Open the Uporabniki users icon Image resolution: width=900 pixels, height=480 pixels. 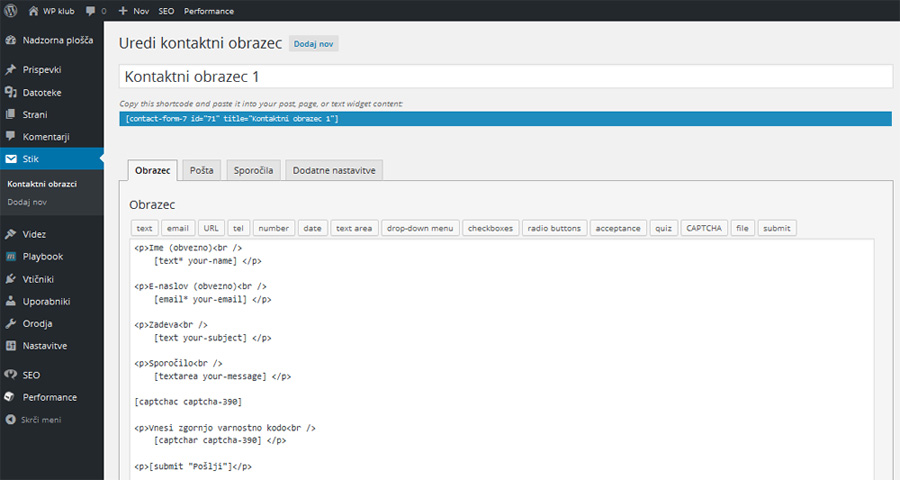[x=10, y=301]
